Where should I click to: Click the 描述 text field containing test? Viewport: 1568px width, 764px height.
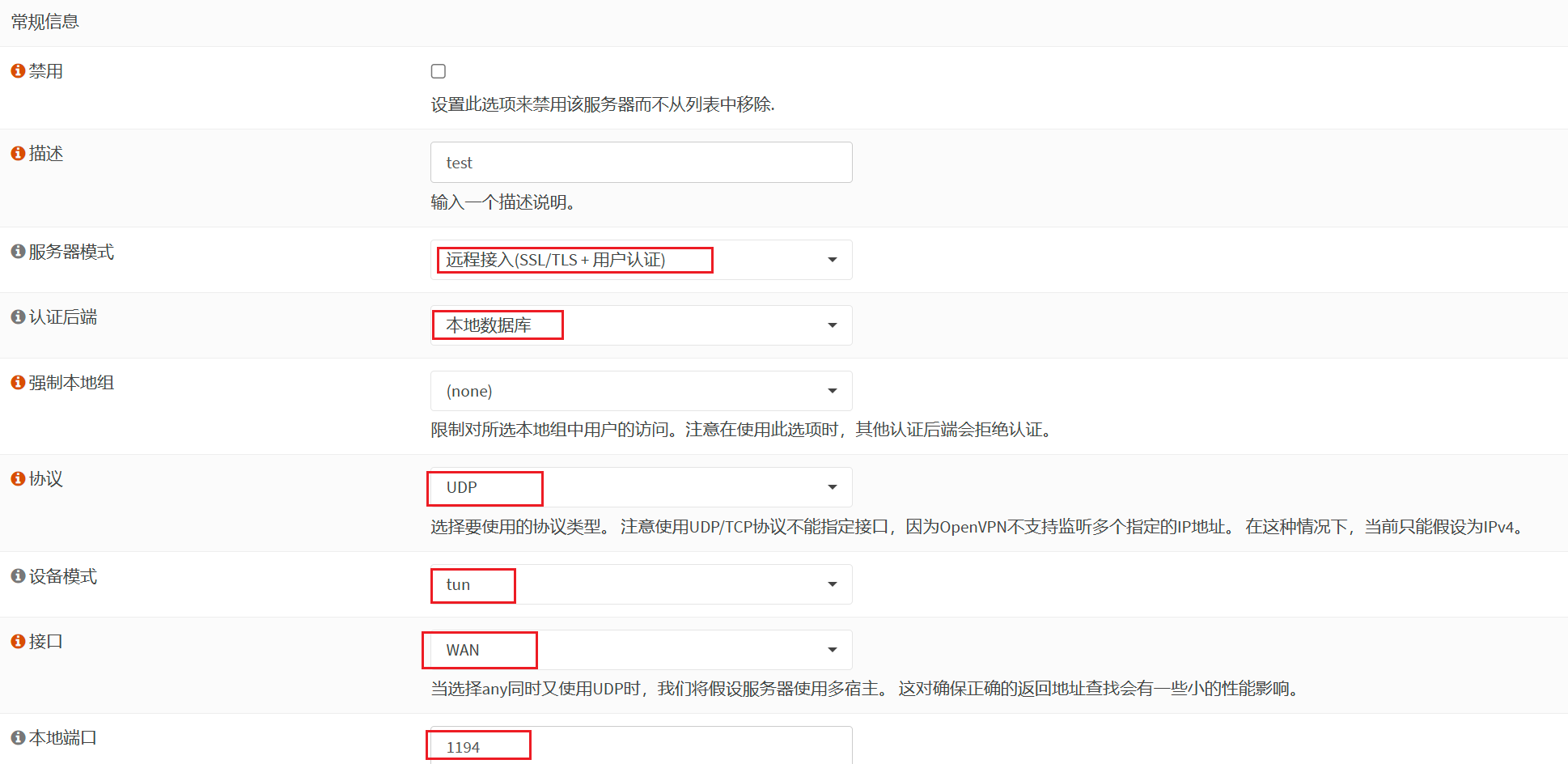click(641, 163)
